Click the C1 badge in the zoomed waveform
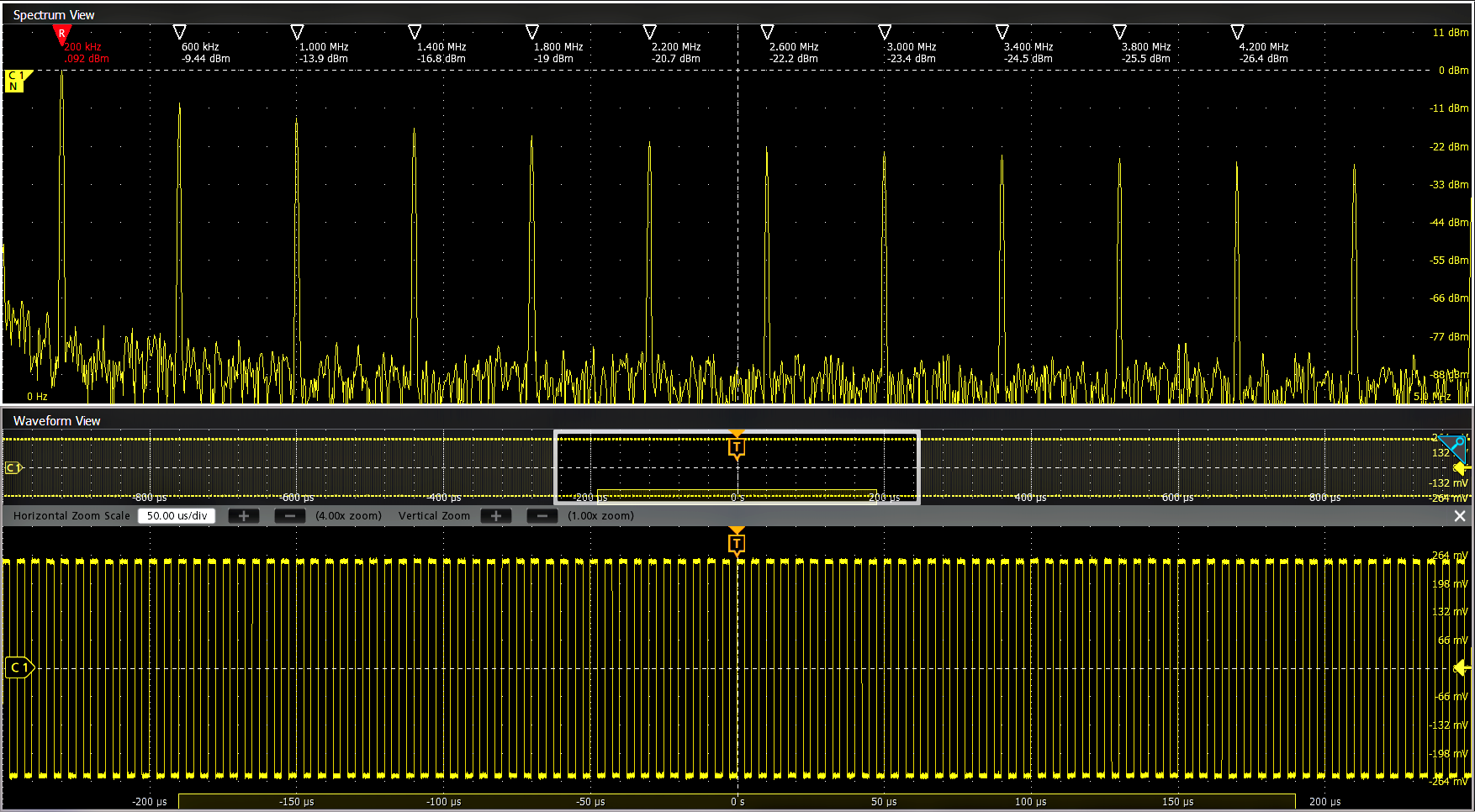The image size is (1475, 812). [19, 667]
